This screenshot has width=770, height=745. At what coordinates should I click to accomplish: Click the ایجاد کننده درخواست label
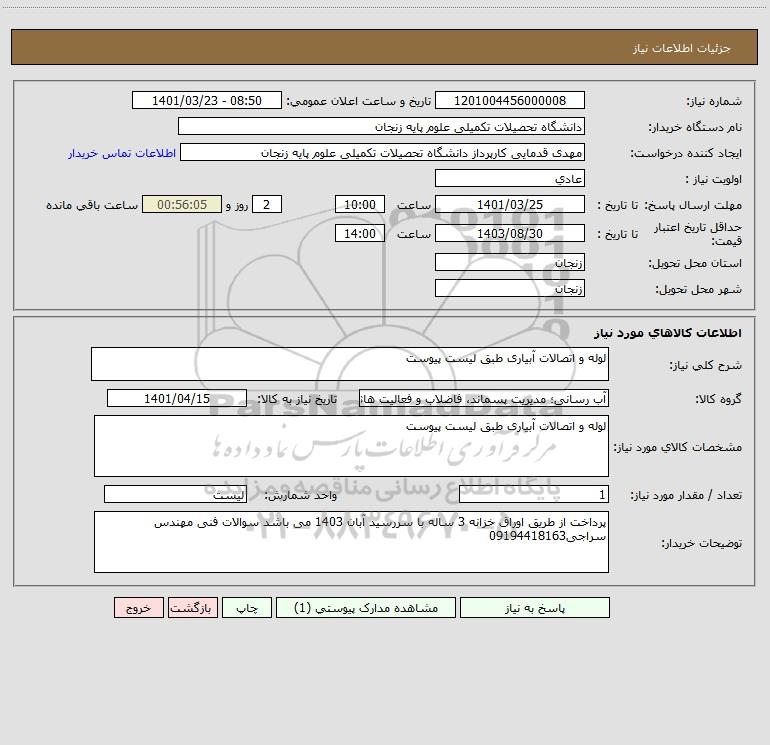(x=686, y=153)
